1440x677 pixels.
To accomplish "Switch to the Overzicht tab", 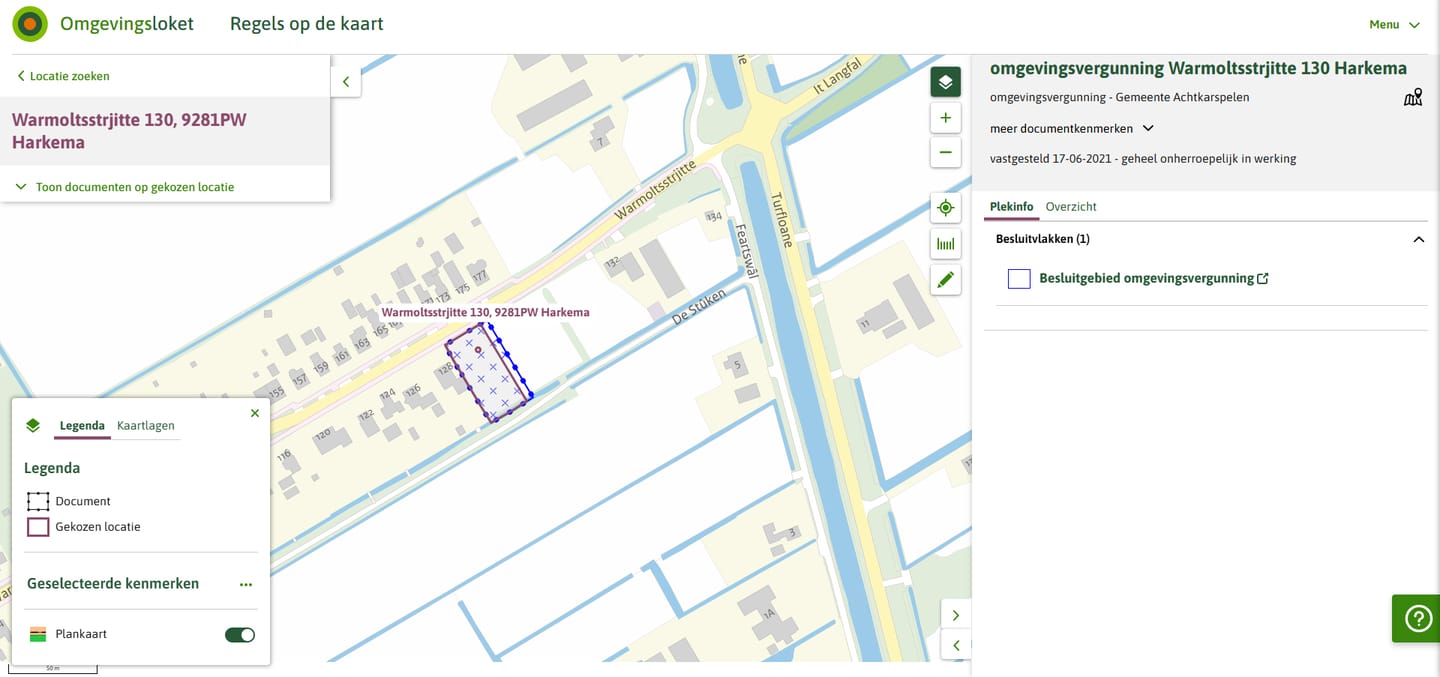I will click(1071, 207).
